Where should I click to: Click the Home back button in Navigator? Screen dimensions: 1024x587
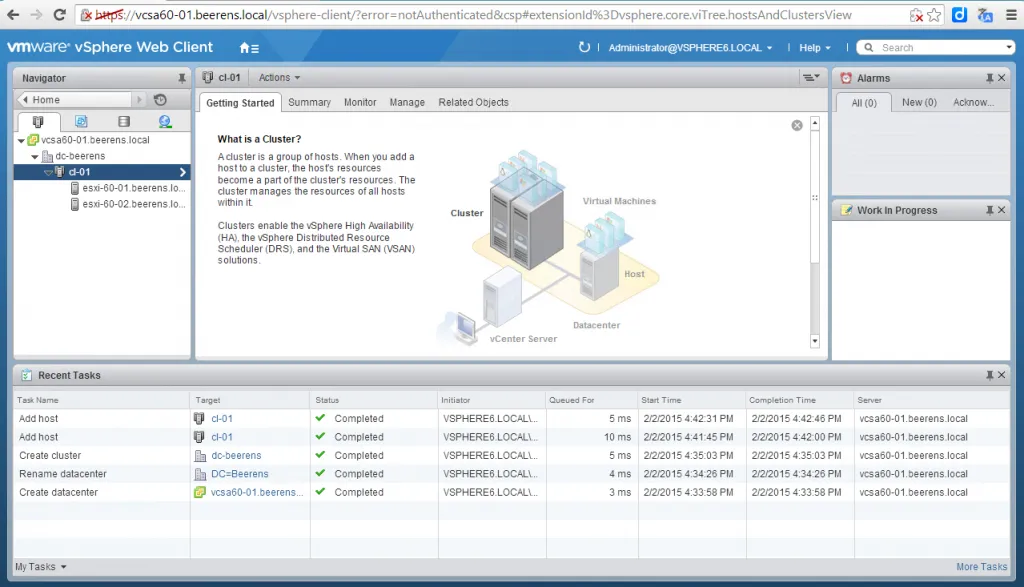(74, 100)
